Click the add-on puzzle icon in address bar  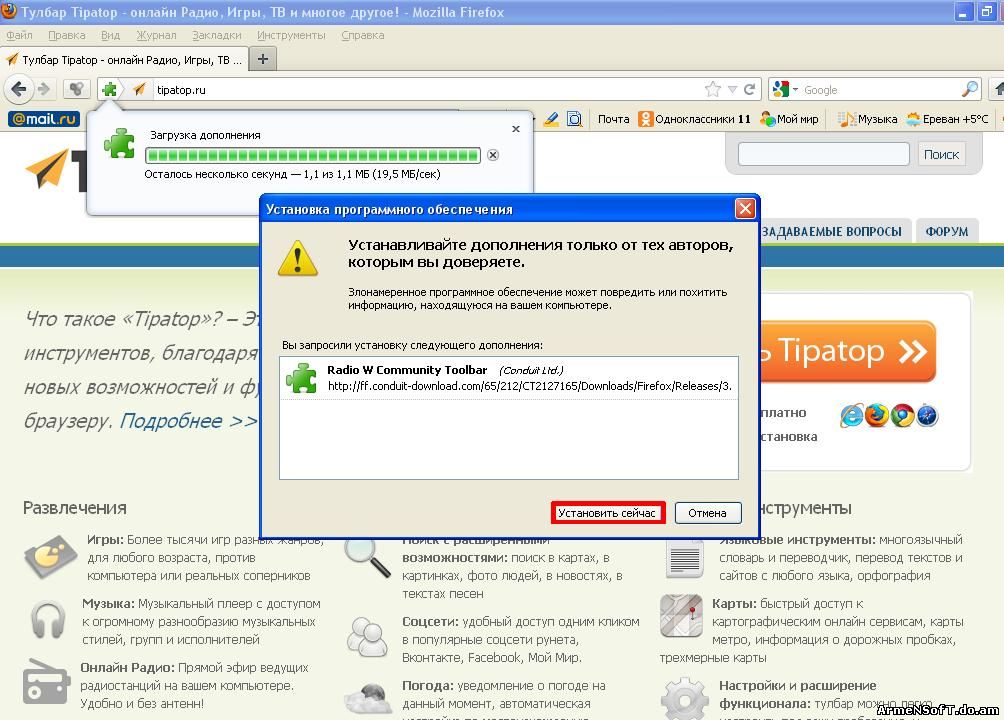(x=109, y=90)
